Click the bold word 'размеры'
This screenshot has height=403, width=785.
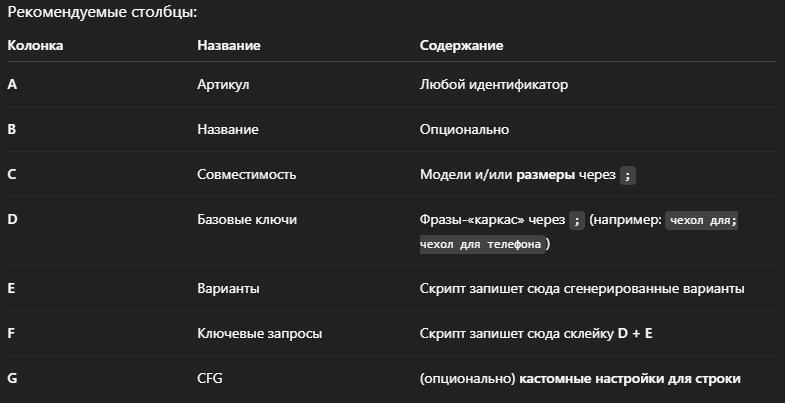tap(545, 174)
